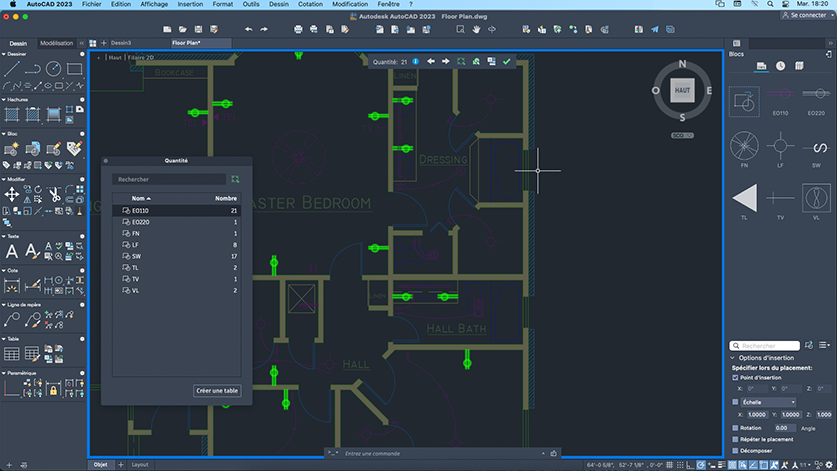This screenshot has width=837, height=471.
Task: Select the LF row in Quantité list
Action: click(177, 245)
